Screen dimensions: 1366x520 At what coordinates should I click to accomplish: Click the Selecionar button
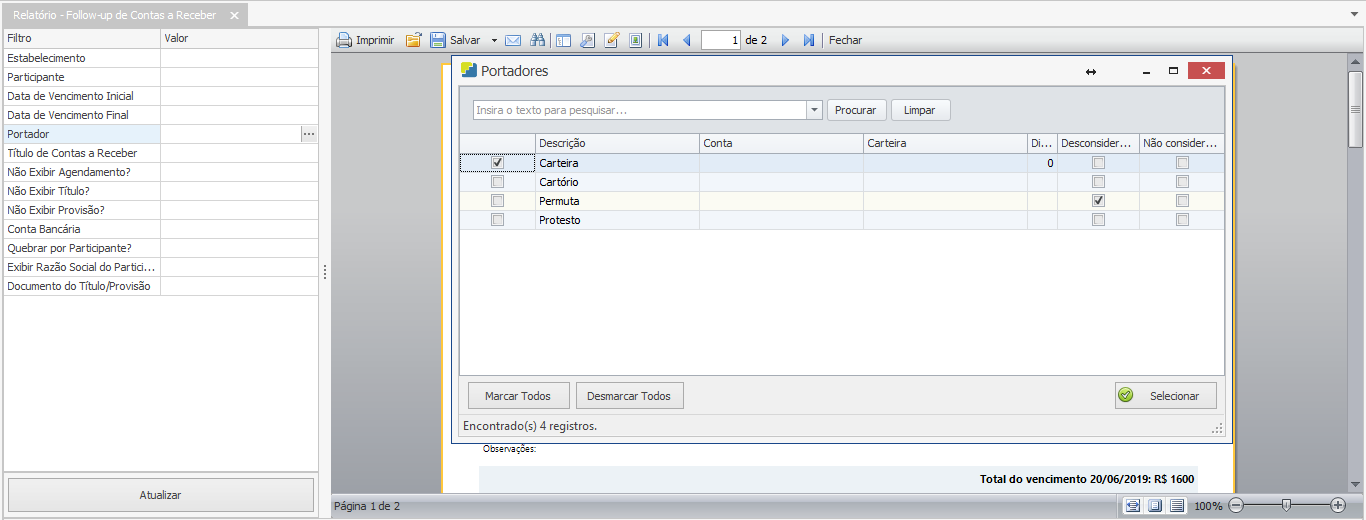pos(1165,396)
